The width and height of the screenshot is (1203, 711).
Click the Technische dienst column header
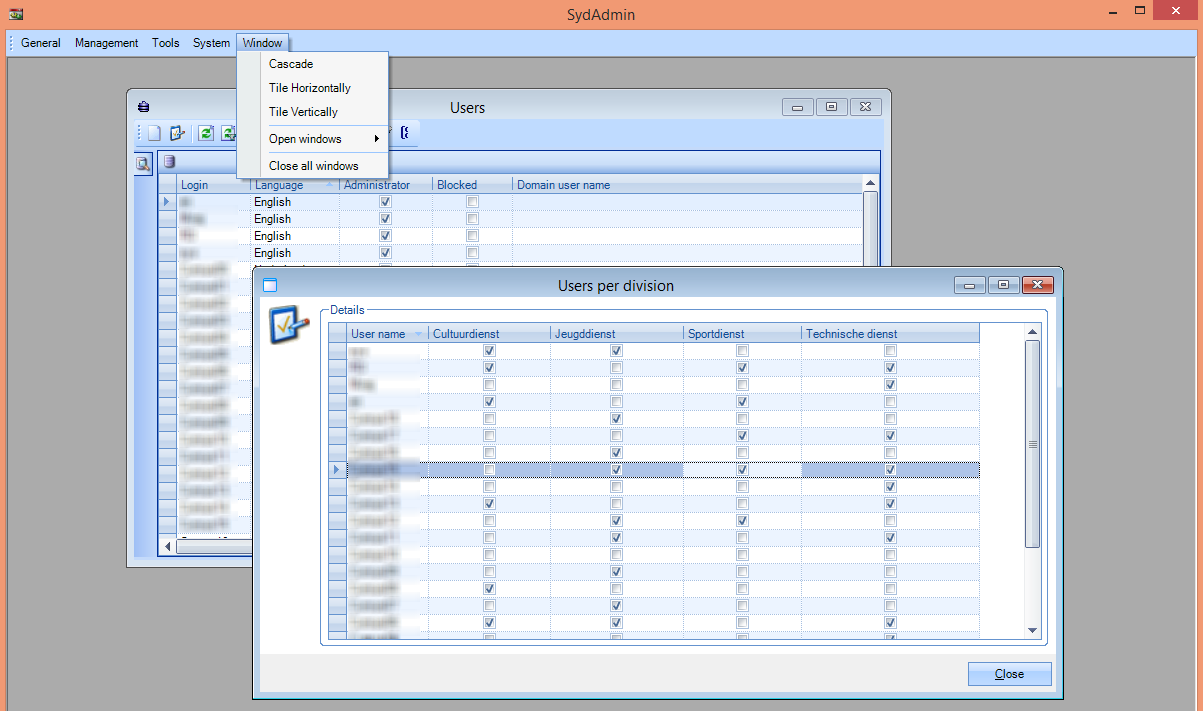coord(850,334)
